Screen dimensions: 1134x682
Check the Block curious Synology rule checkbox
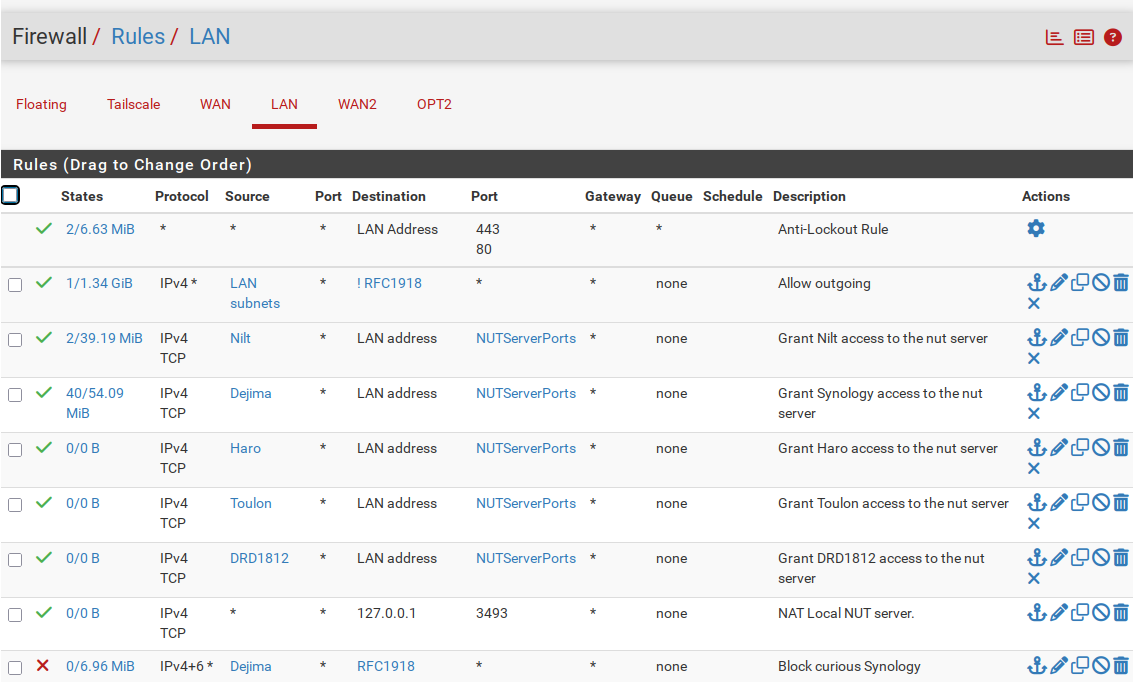pyautogui.click(x=14, y=668)
